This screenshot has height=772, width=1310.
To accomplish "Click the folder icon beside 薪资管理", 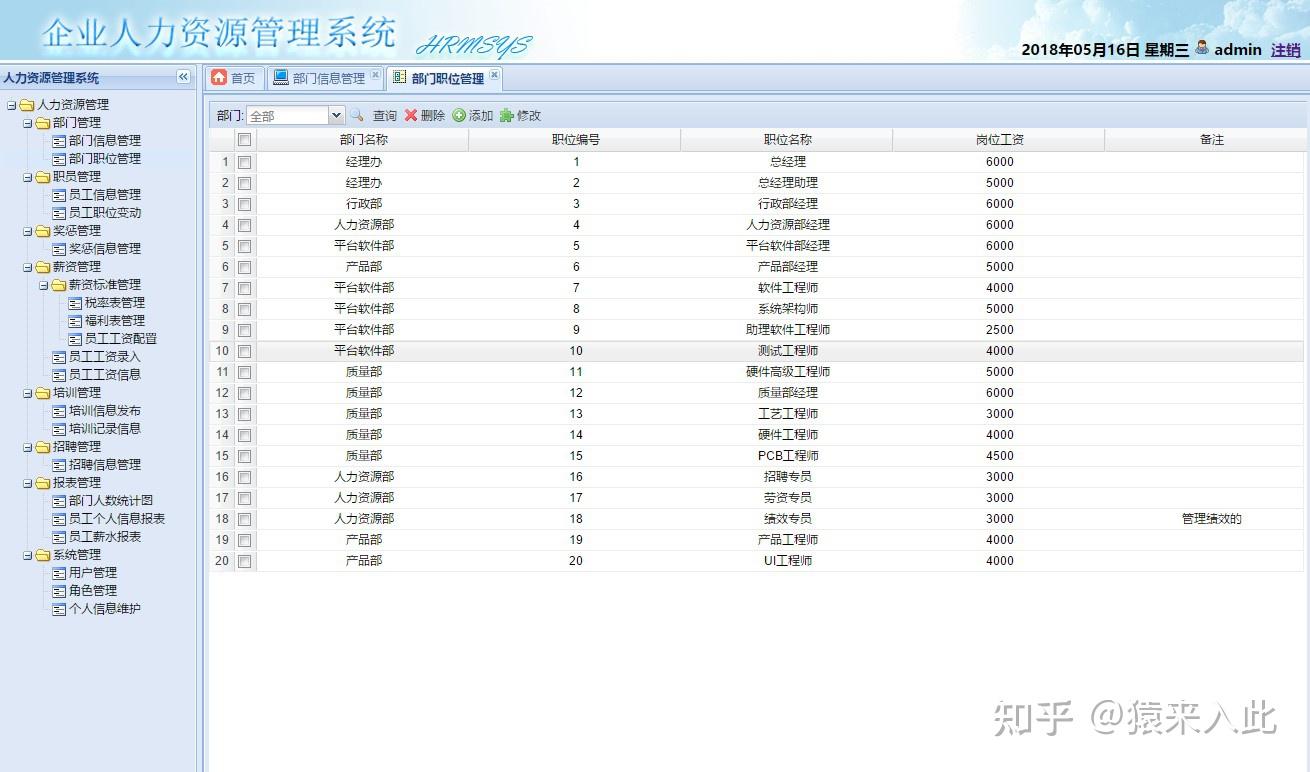I will [42, 267].
